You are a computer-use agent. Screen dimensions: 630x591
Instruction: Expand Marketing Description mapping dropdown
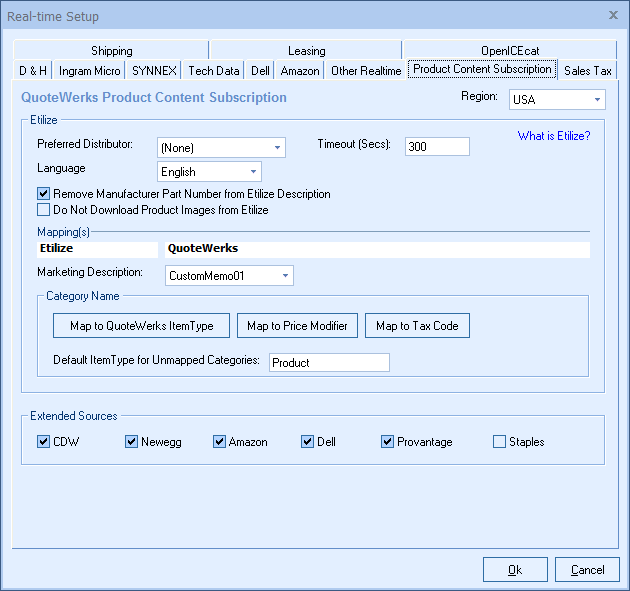click(229, 276)
